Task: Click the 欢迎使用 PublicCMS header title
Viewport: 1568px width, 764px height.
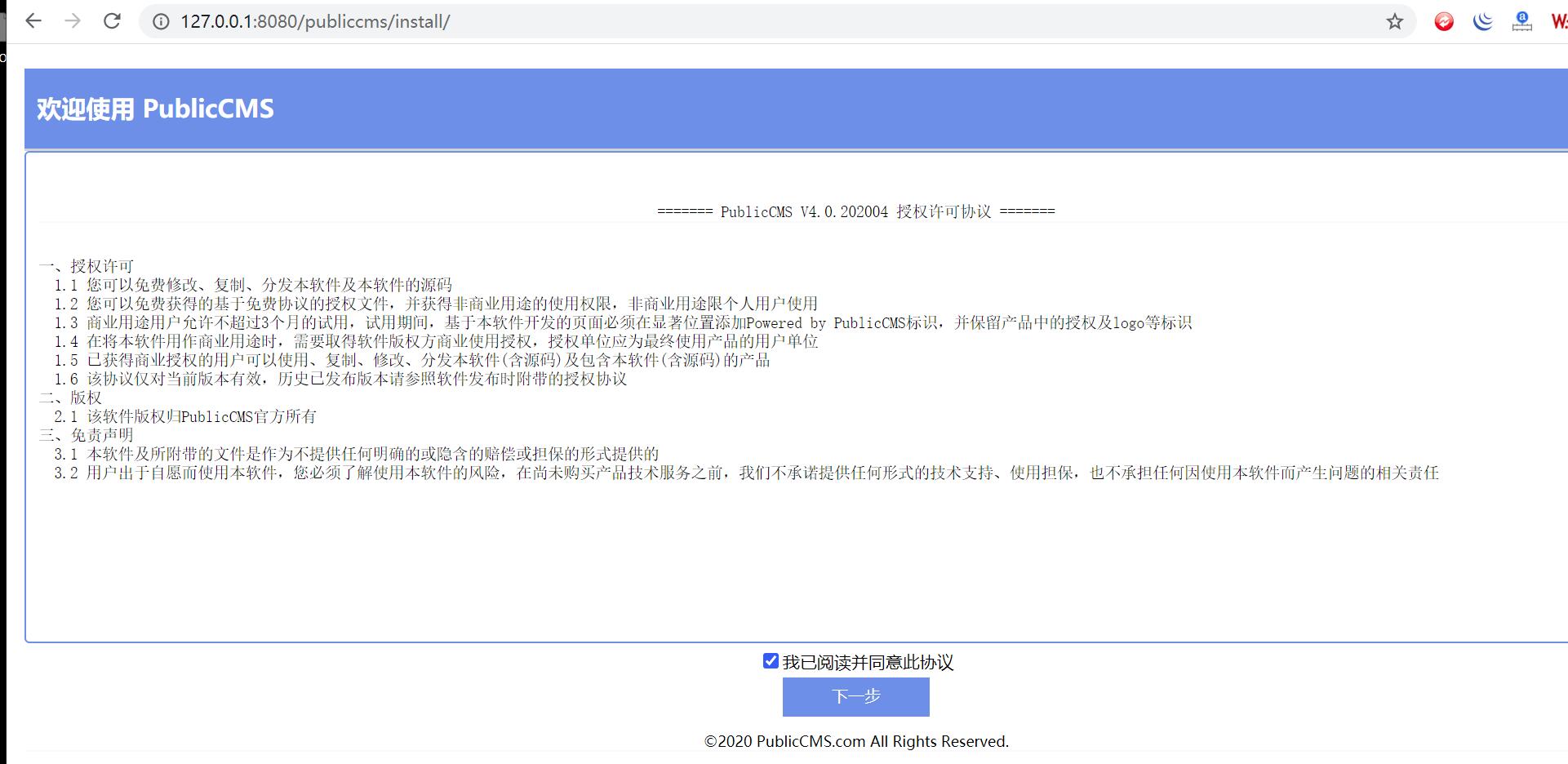Action: point(155,109)
